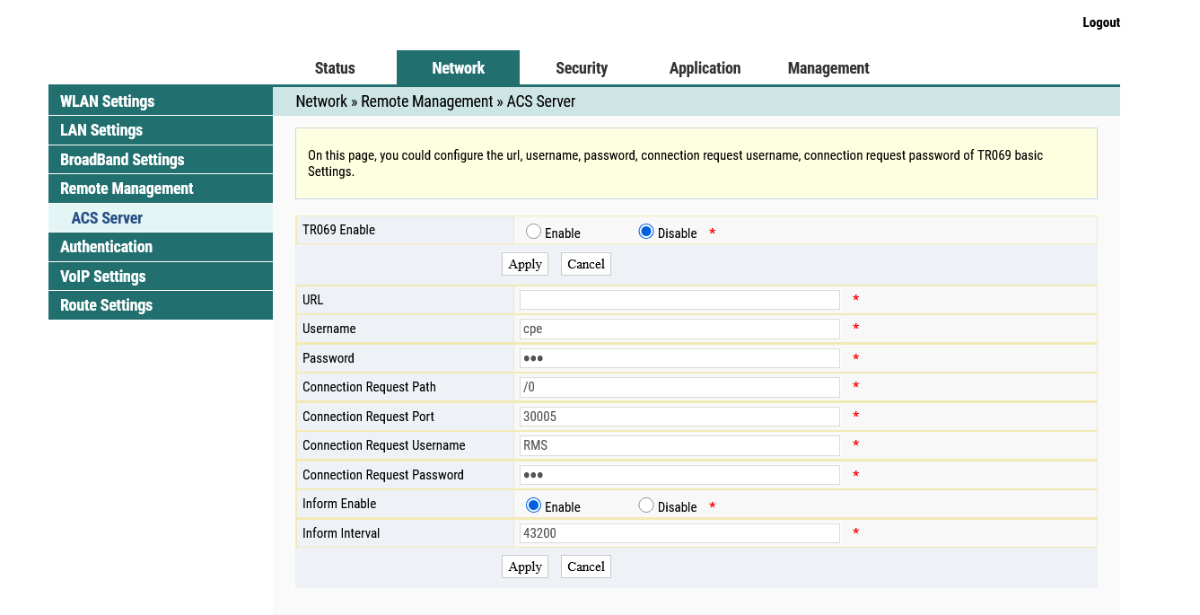This screenshot has height=615, width=1200.
Task: Choose Enable for Inform Enable
Action: pyautogui.click(x=533, y=506)
